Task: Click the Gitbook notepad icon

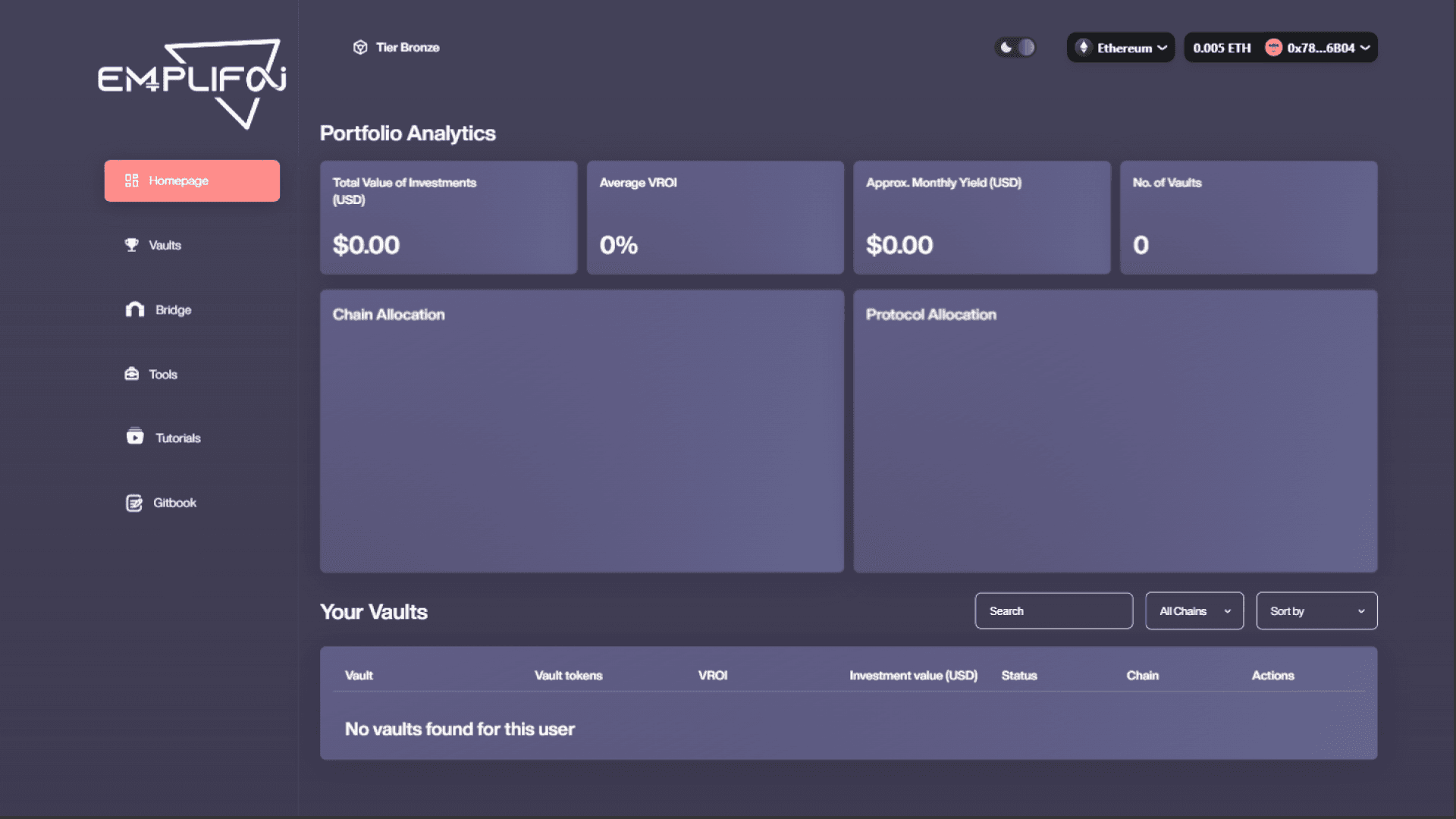Action: click(x=134, y=503)
